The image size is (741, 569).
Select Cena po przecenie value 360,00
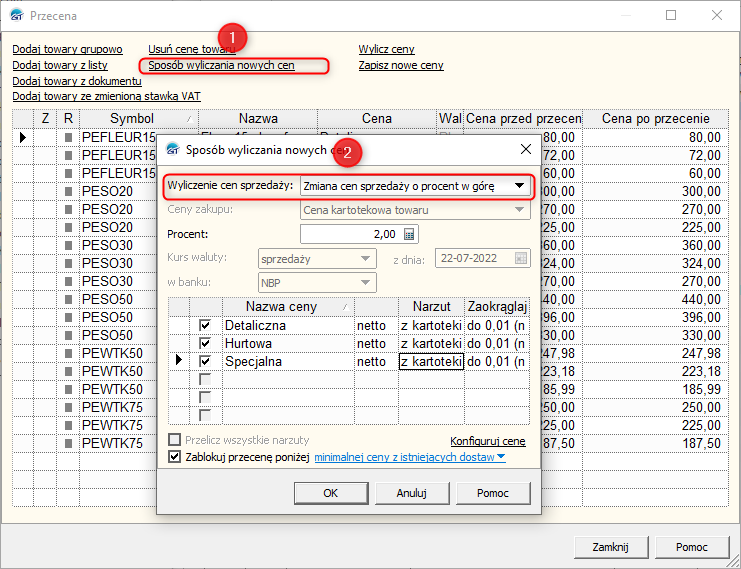pyautogui.click(x=655, y=245)
